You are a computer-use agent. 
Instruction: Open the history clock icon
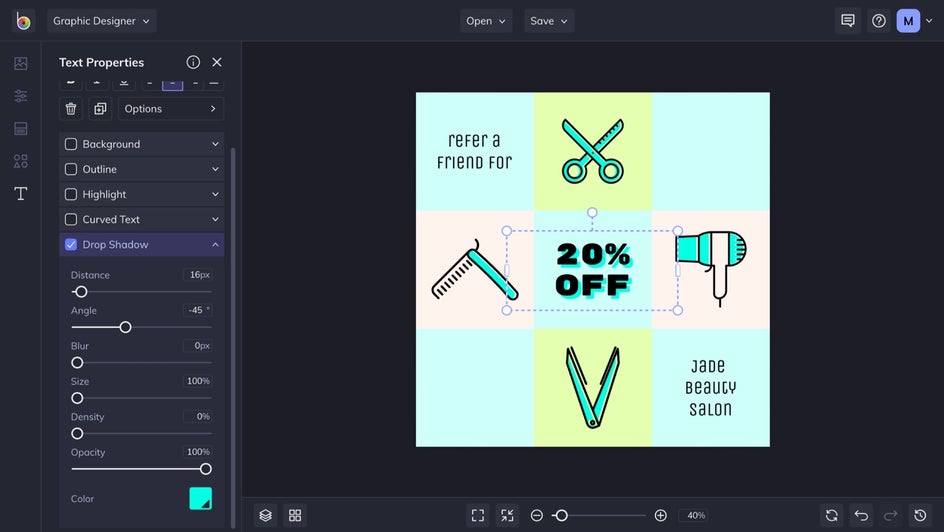[x=920, y=515]
